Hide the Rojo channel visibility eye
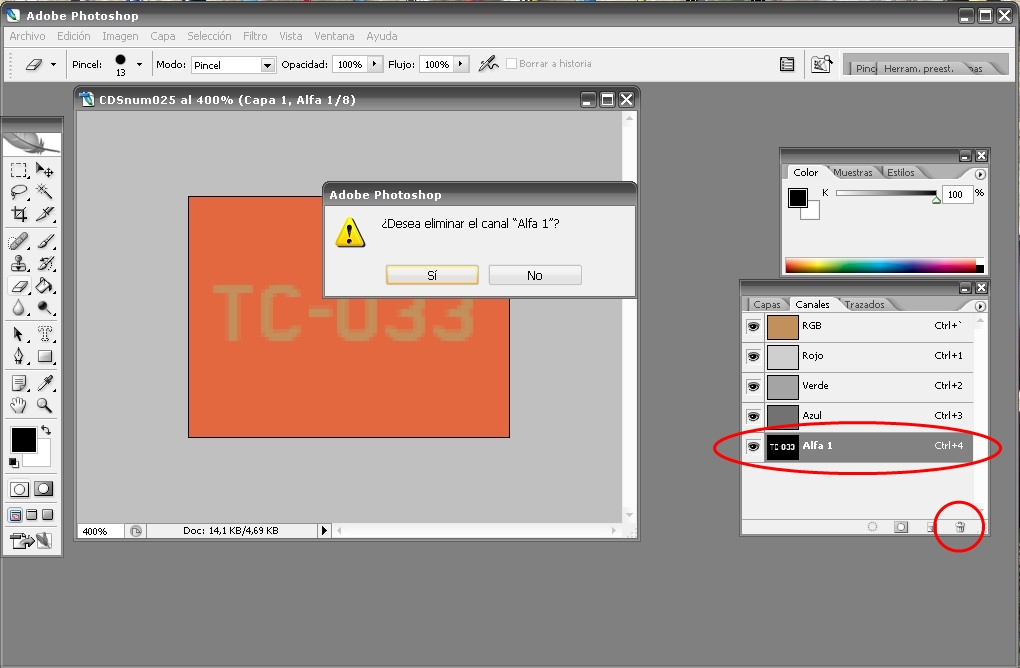Image resolution: width=1020 pixels, height=668 pixels. (x=753, y=356)
